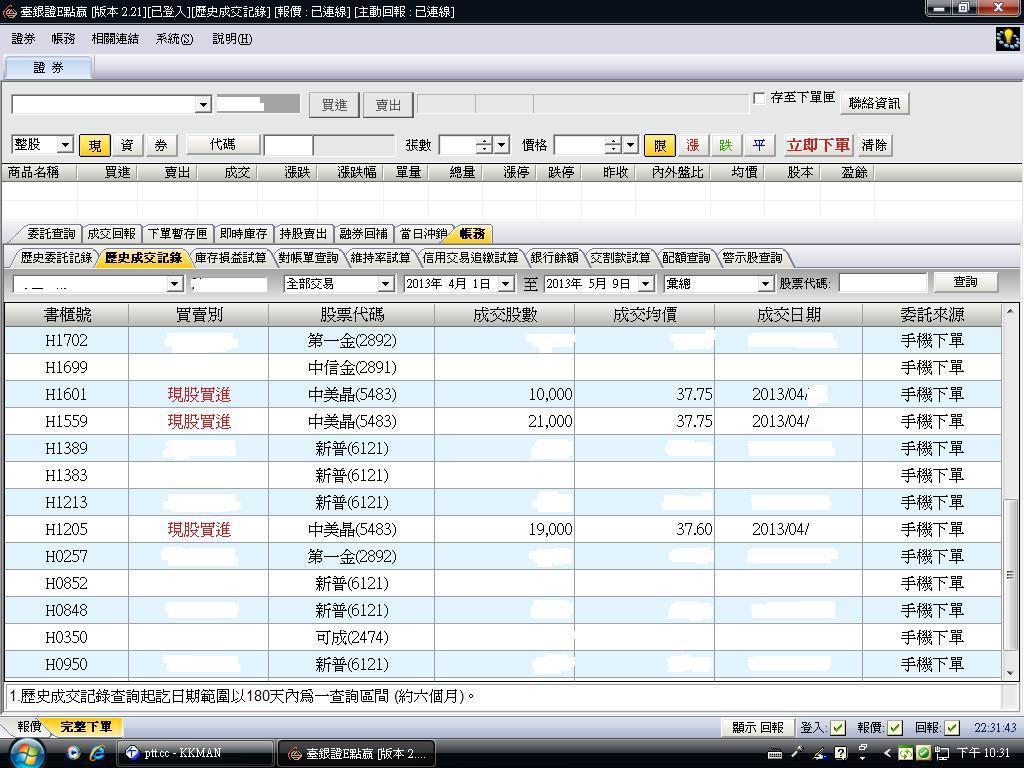Launch Windows Media Player from quick launch

pos(73,753)
